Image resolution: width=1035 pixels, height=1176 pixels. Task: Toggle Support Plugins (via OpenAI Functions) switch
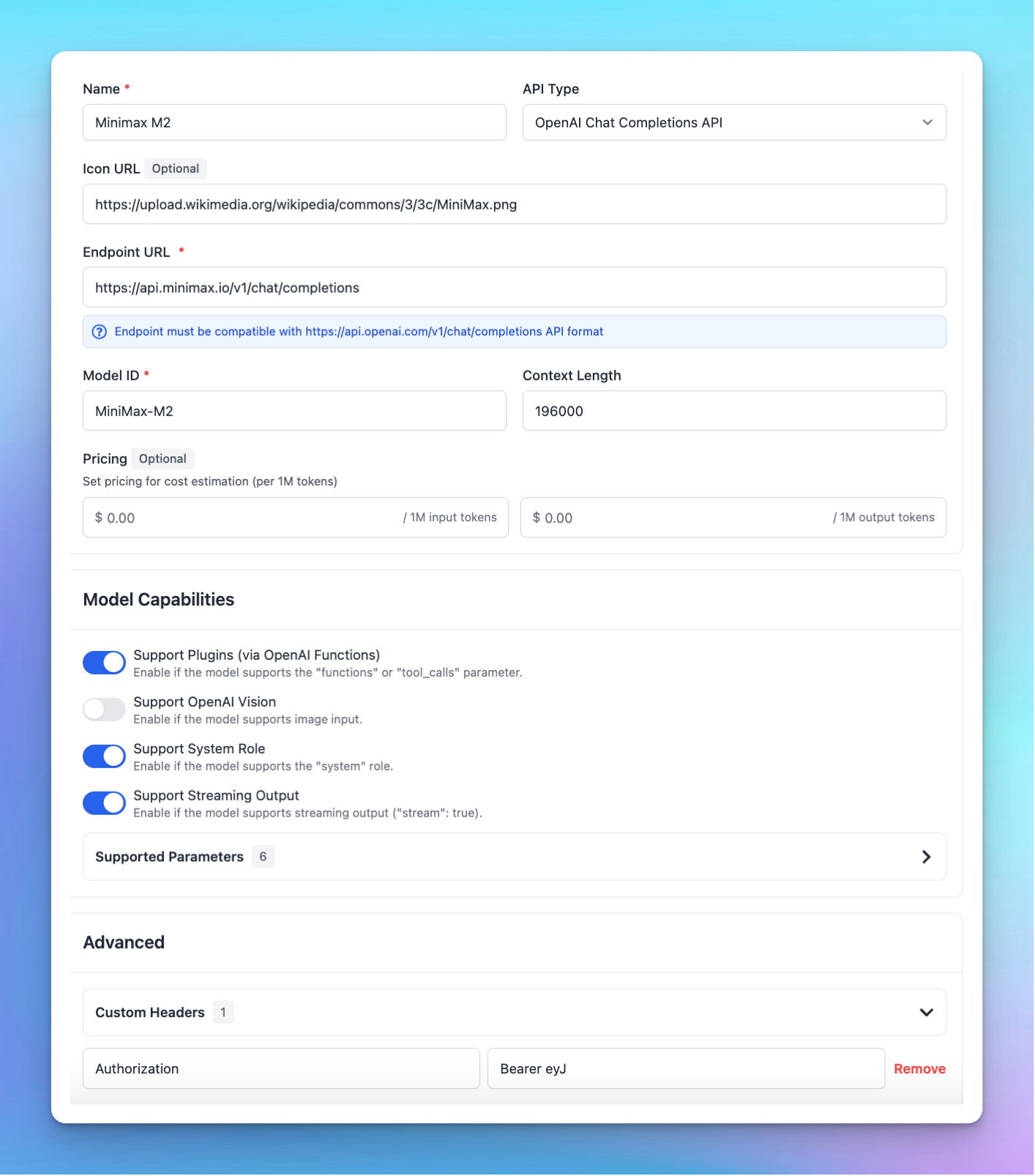pyautogui.click(x=104, y=663)
